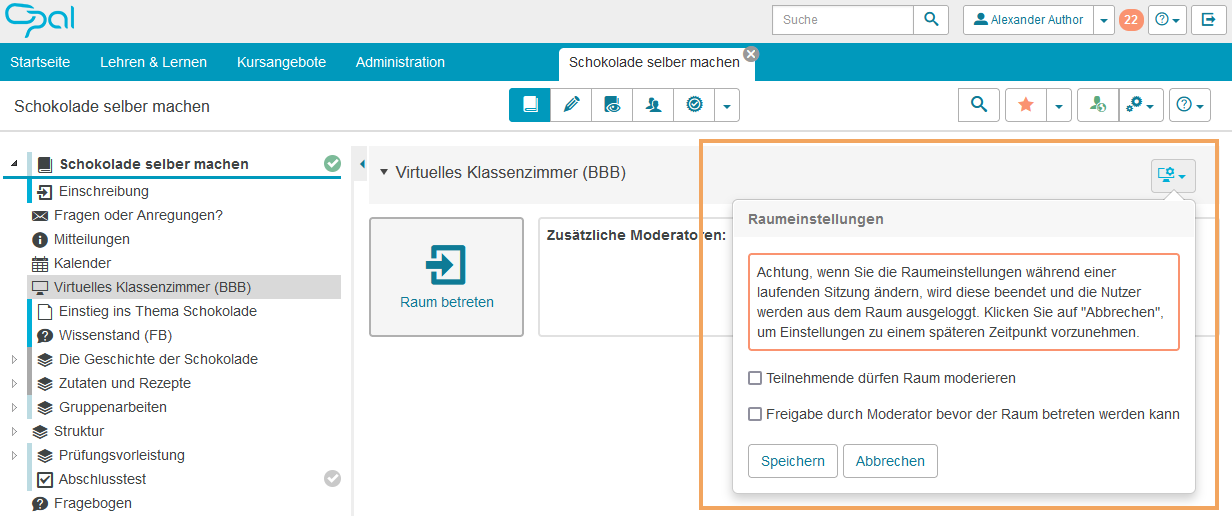Click the green user with globe icon
1232x516 pixels.
click(x=1098, y=104)
